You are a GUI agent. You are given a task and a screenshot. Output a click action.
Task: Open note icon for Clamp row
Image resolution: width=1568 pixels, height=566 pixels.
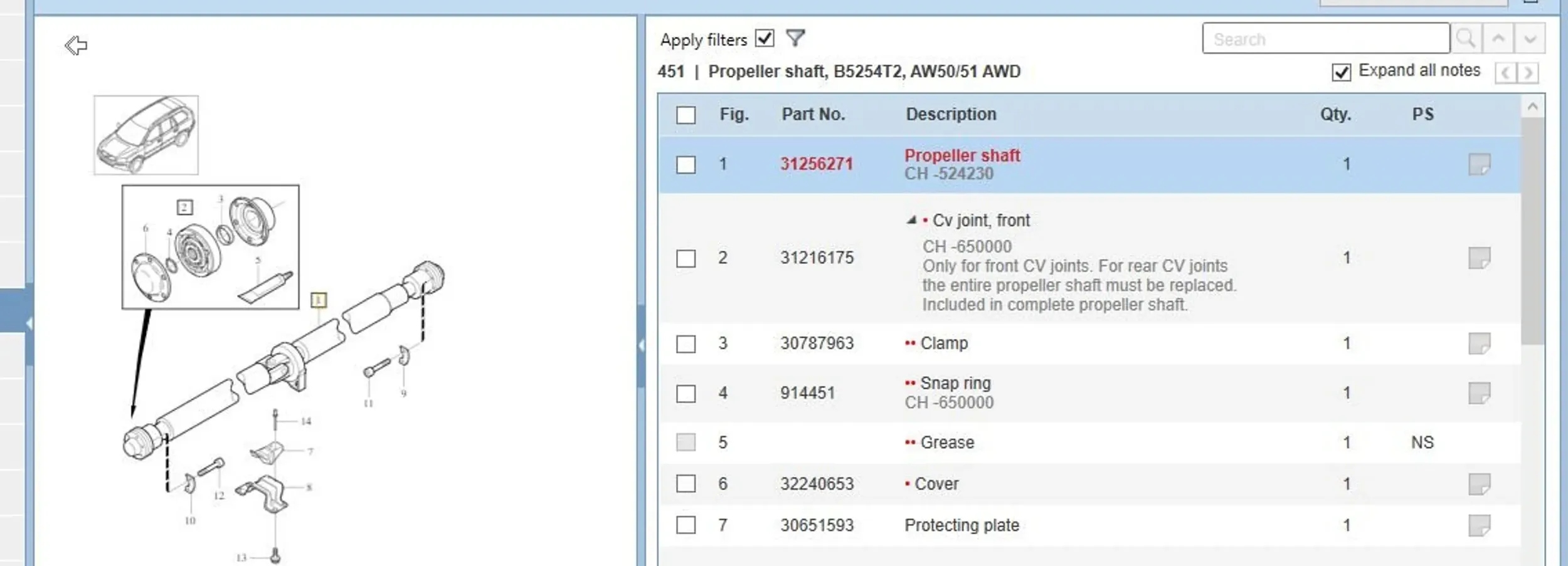pyautogui.click(x=1480, y=343)
